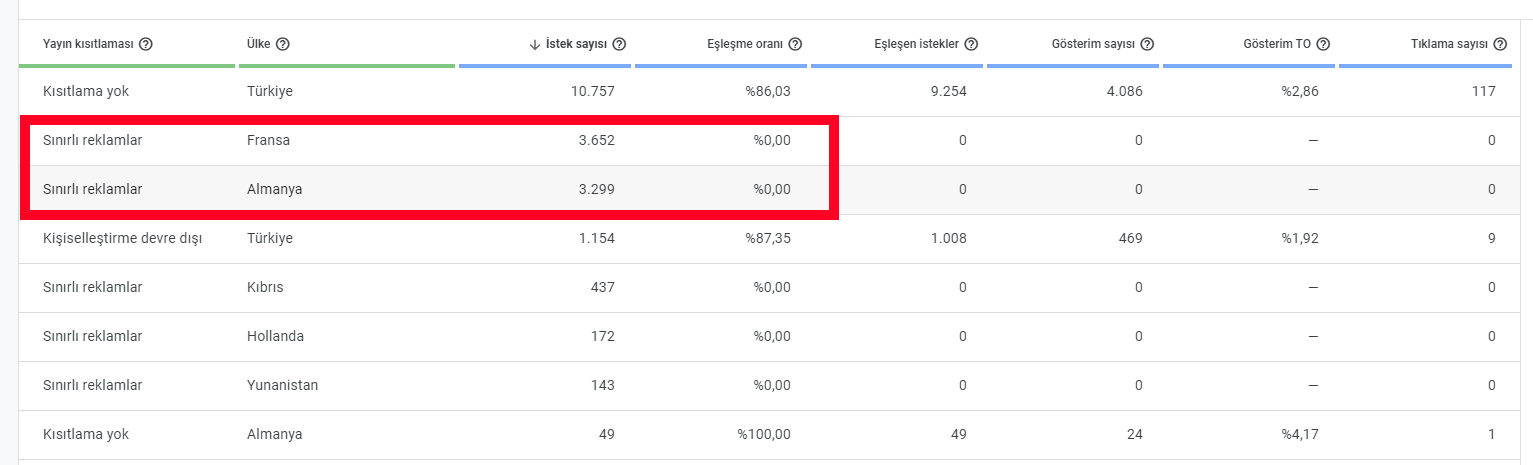This screenshot has height=465, width=1533.
Task: Click Sınırlı reklamlar in the Fransa row
Action: coord(93,140)
